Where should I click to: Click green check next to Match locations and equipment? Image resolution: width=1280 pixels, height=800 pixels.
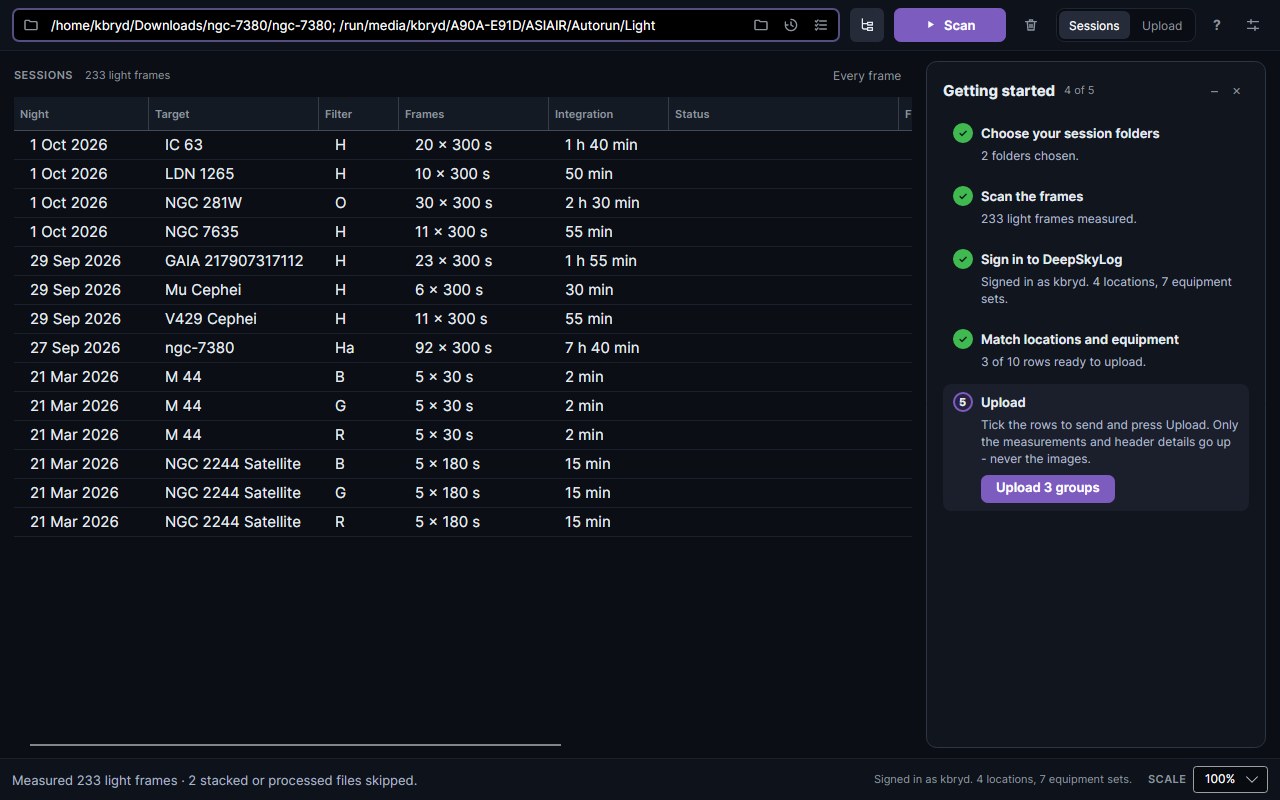[963, 339]
